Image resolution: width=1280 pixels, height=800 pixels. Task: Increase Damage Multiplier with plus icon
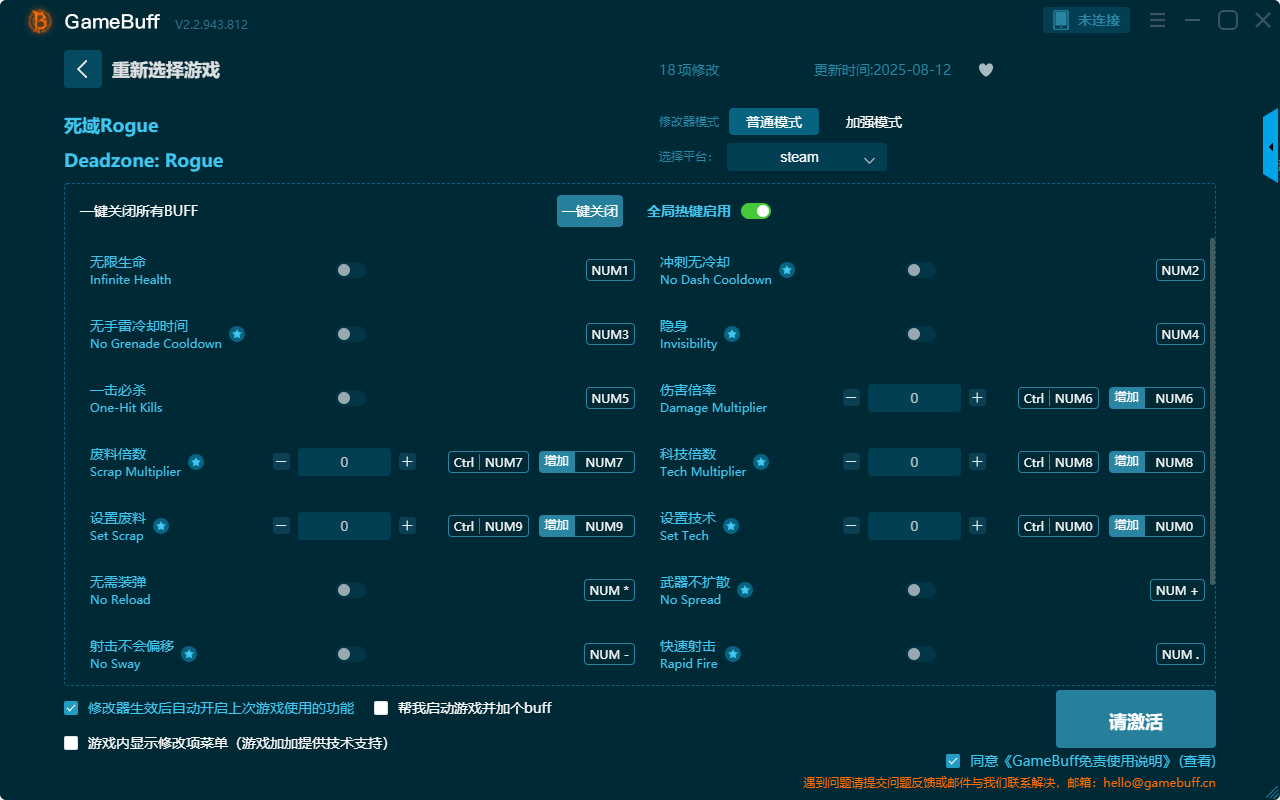[977, 398]
